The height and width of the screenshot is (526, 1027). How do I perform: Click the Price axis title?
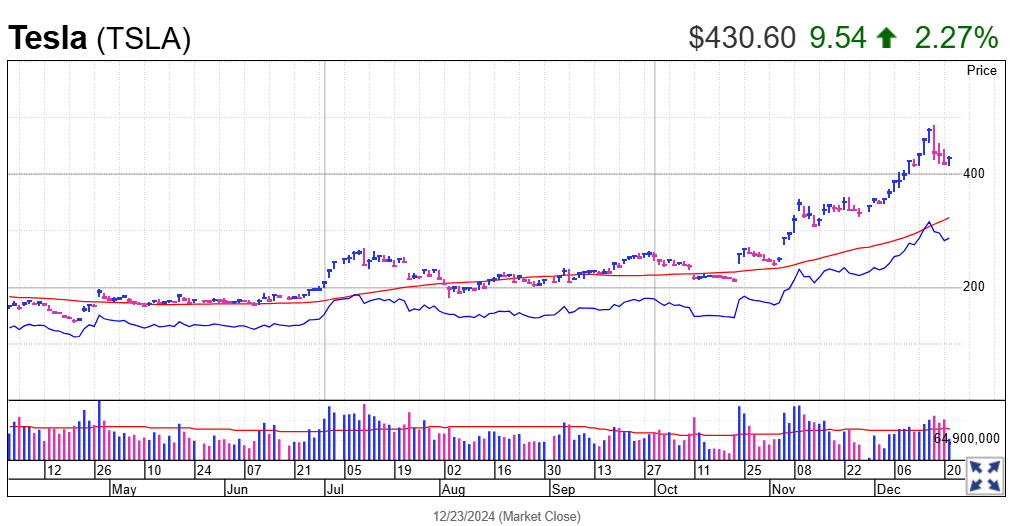click(982, 71)
